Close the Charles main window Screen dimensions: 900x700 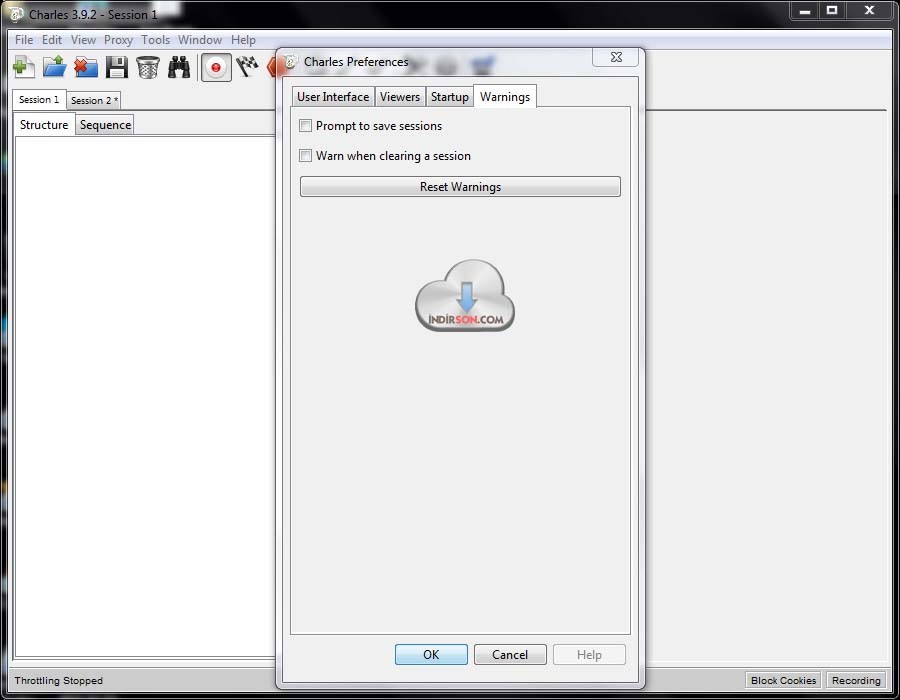(870, 11)
